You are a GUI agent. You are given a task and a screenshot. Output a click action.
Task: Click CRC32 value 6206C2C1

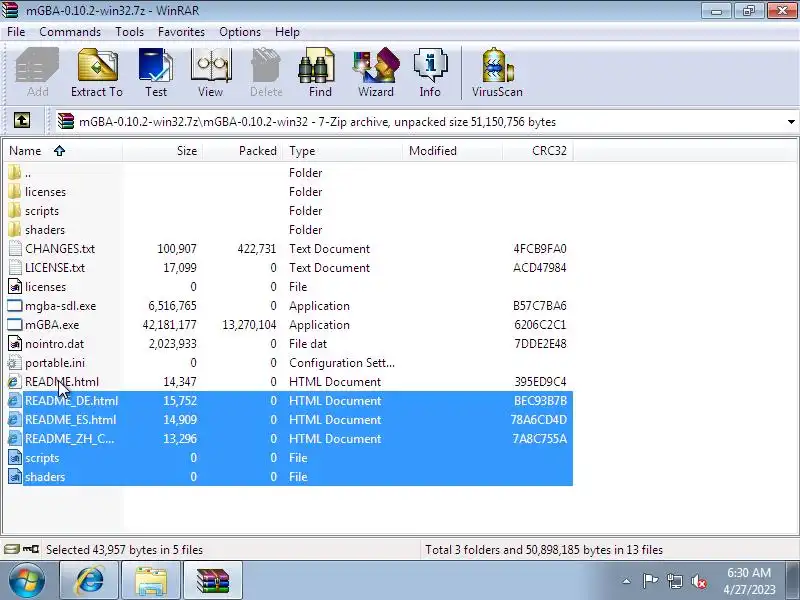pyautogui.click(x=540, y=324)
